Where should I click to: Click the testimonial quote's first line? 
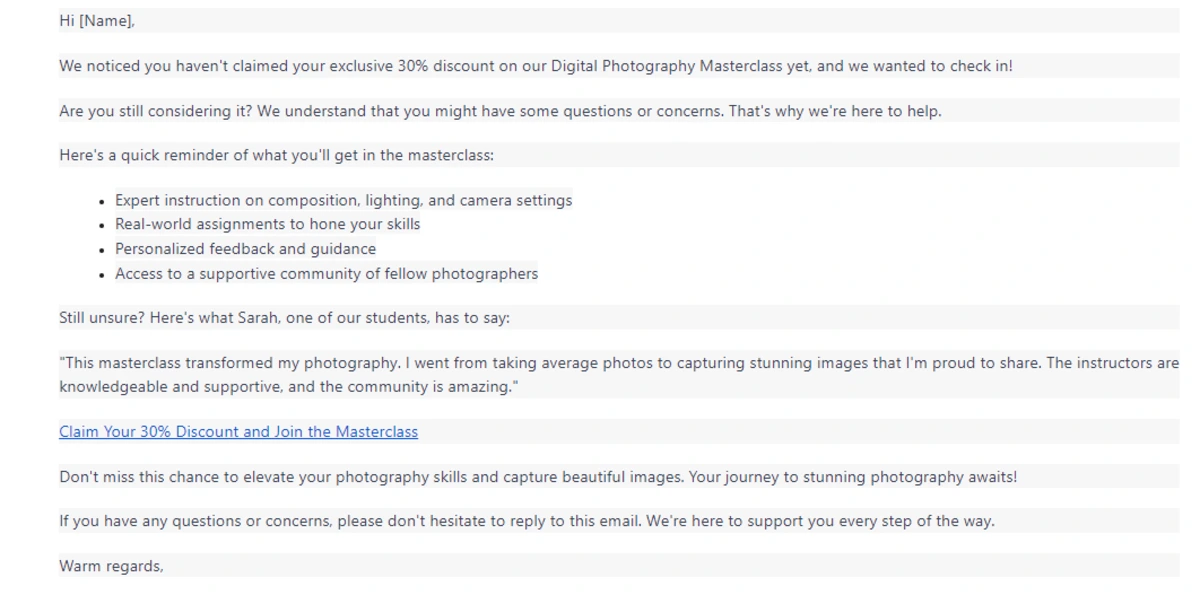point(619,363)
